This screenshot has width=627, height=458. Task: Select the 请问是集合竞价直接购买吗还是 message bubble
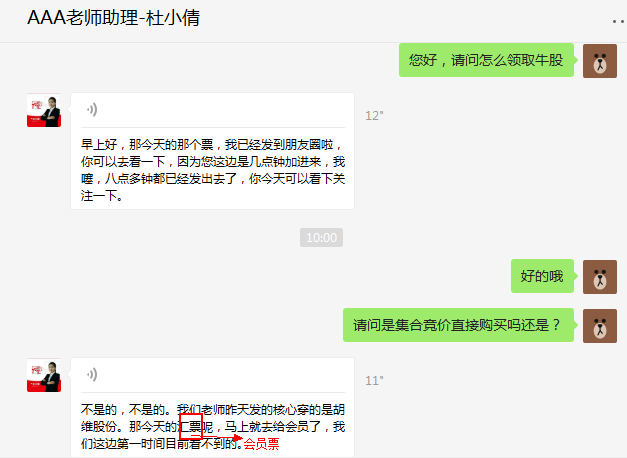[458, 325]
